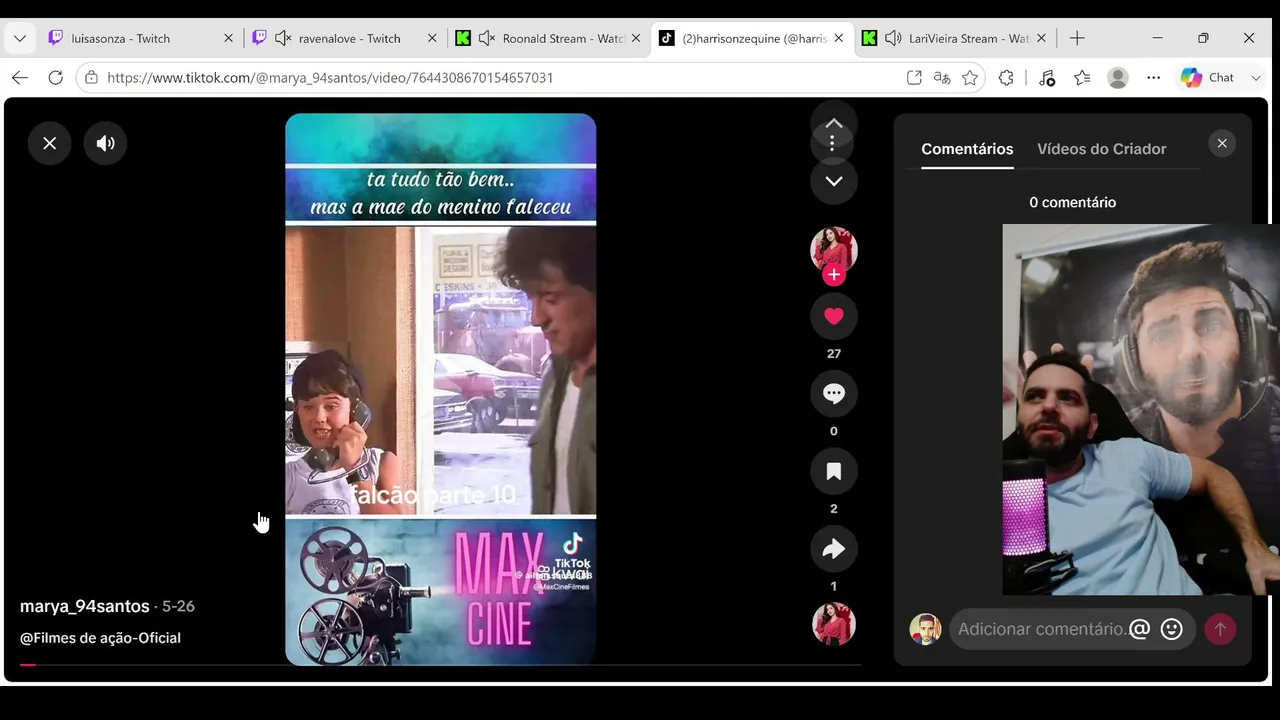This screenshot has height=720, width=1280.
Task: Share the video using the arrow icon
Action: pos(834,549)
